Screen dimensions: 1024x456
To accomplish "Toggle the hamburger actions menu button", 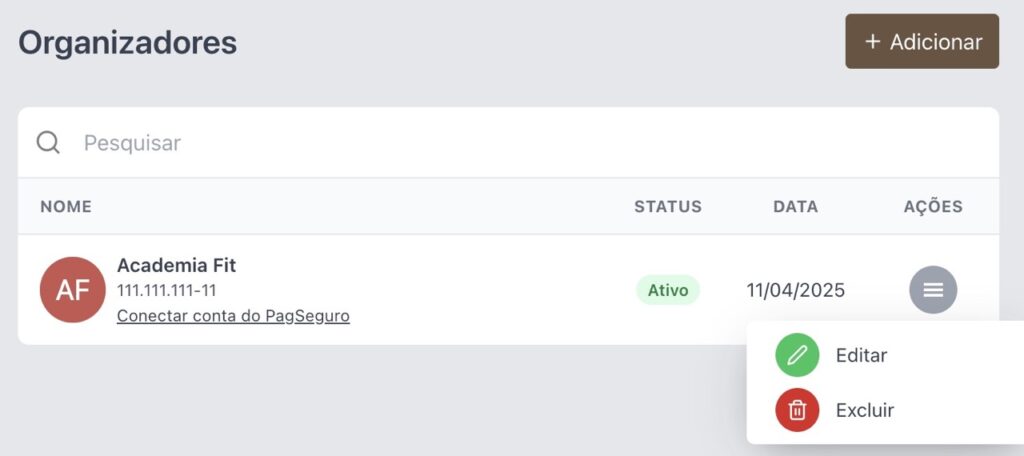I will click(x=933, y=289).
